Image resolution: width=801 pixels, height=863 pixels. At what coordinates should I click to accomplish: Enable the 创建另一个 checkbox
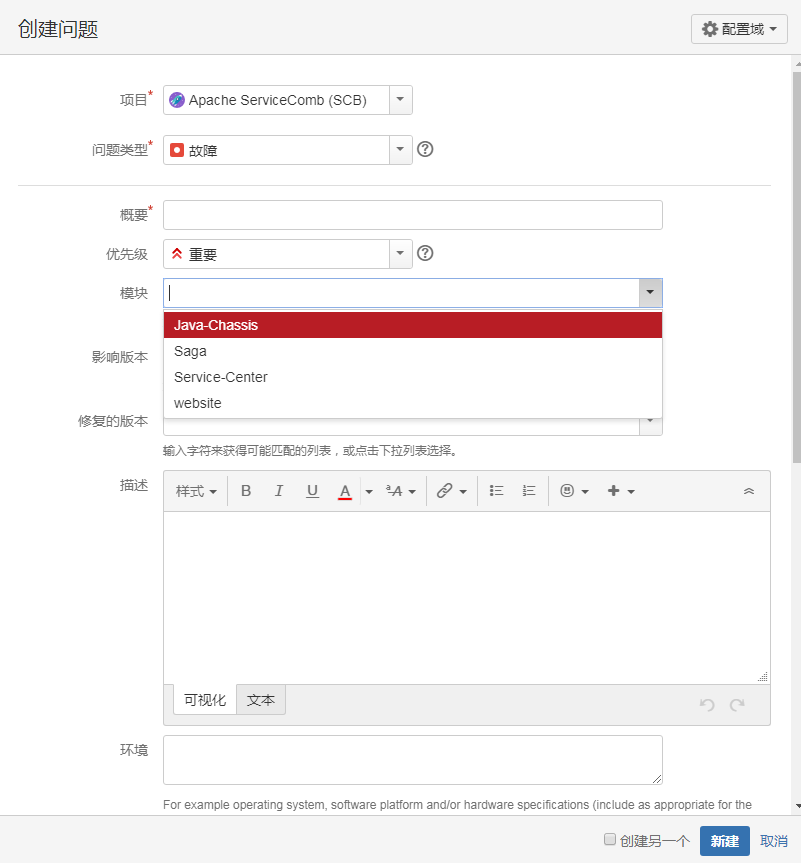610,840
